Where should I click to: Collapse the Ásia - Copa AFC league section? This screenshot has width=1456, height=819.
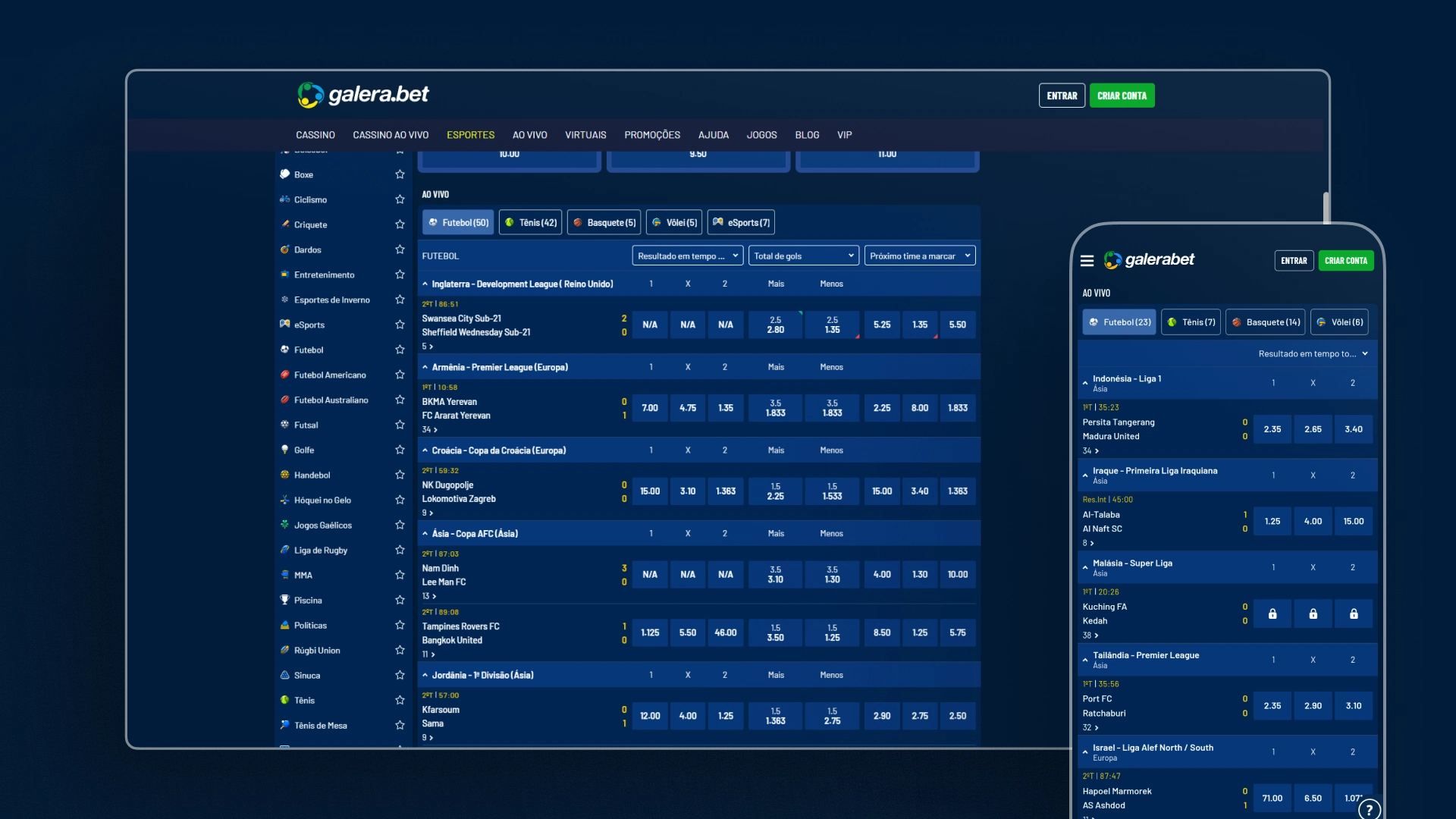[x=425, y=533]
